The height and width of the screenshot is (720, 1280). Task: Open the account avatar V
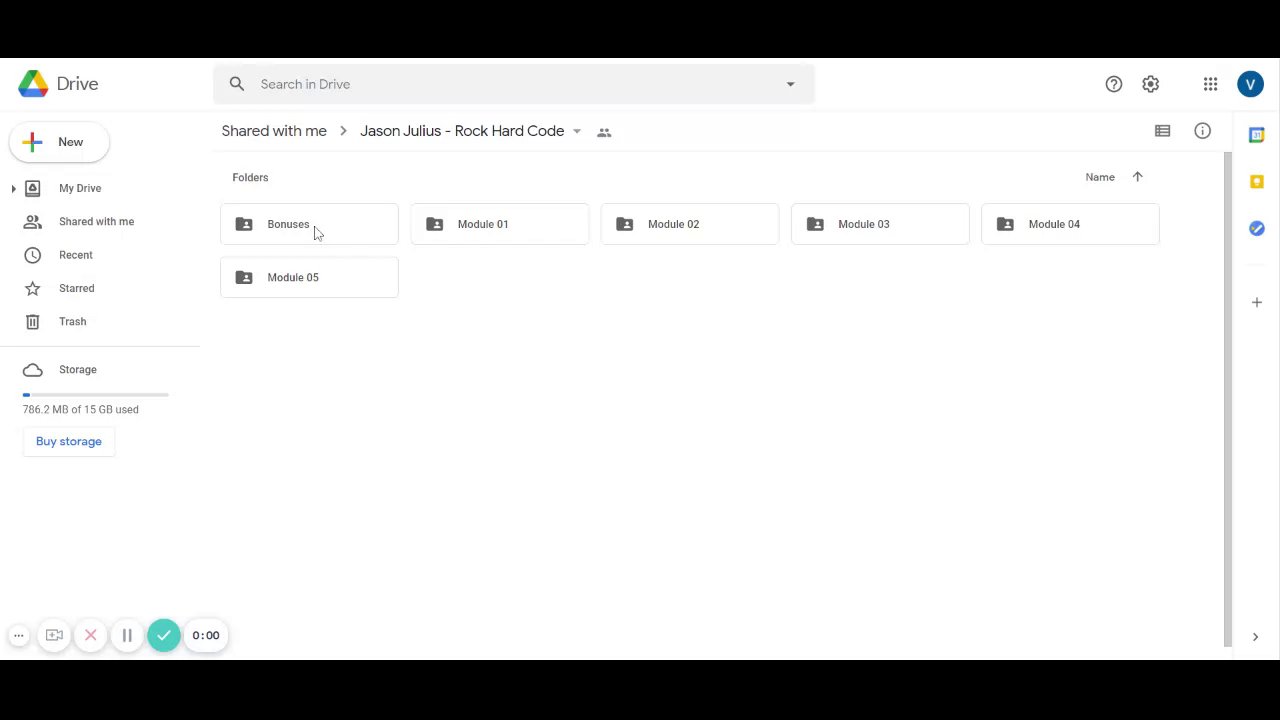[1250, 84]
